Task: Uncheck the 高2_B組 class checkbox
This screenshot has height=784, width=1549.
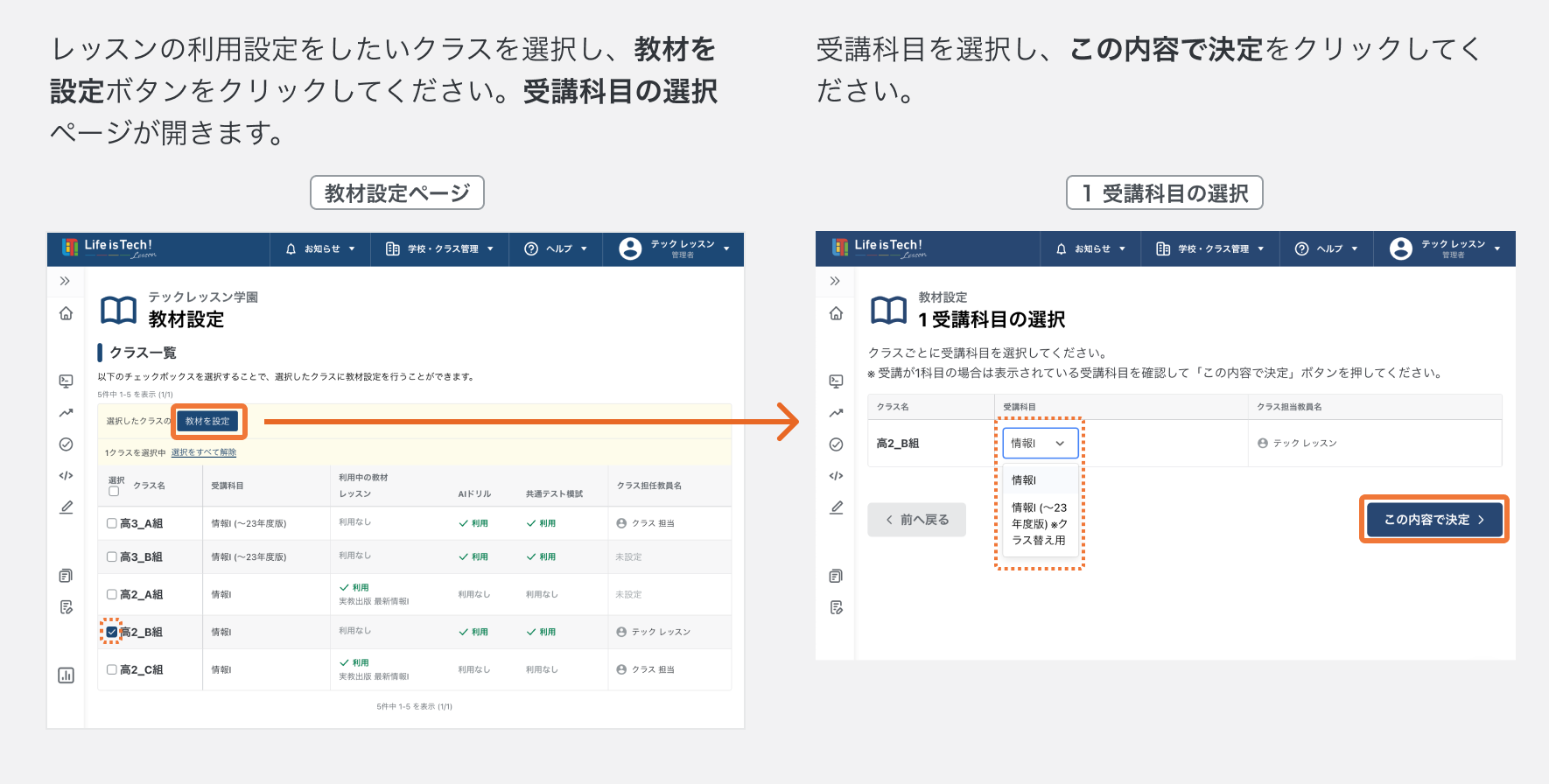Action: point(112,632)
